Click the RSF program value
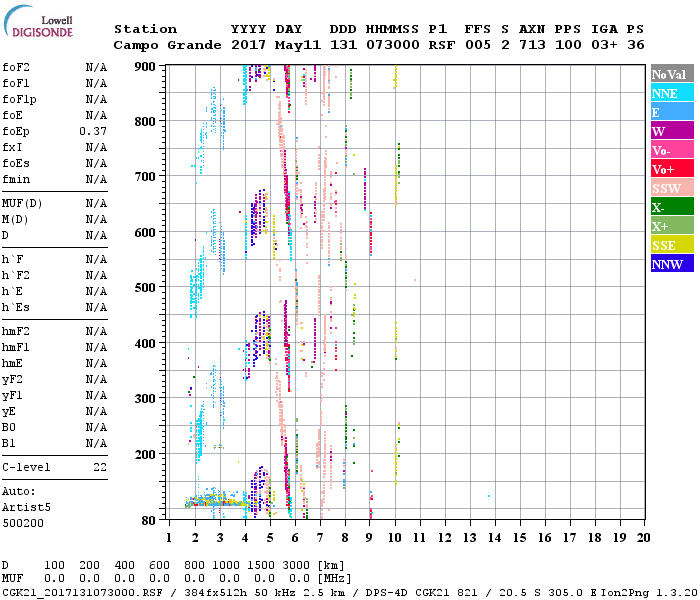Viewport: 700px width, 600px height. pos(442,45)
